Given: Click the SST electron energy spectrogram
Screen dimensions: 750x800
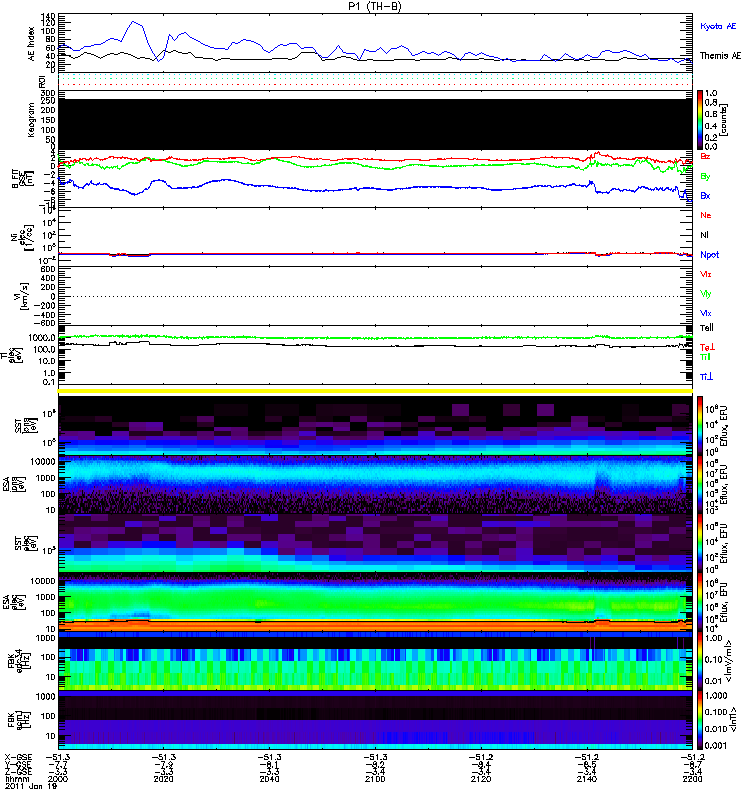Looking at the screenshot, I should click(375, 543).
